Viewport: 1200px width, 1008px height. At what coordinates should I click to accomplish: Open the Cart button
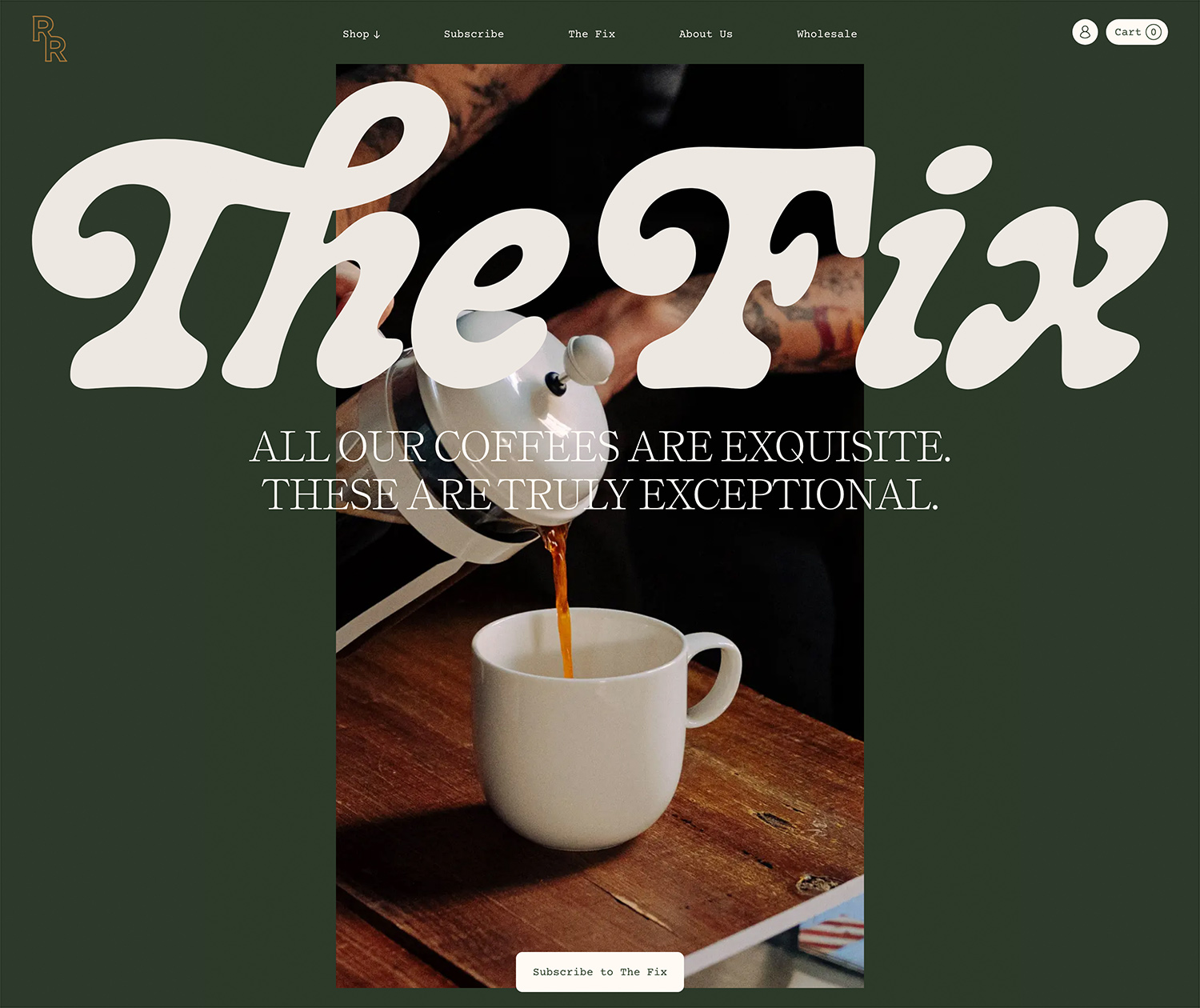[1137, 32]
